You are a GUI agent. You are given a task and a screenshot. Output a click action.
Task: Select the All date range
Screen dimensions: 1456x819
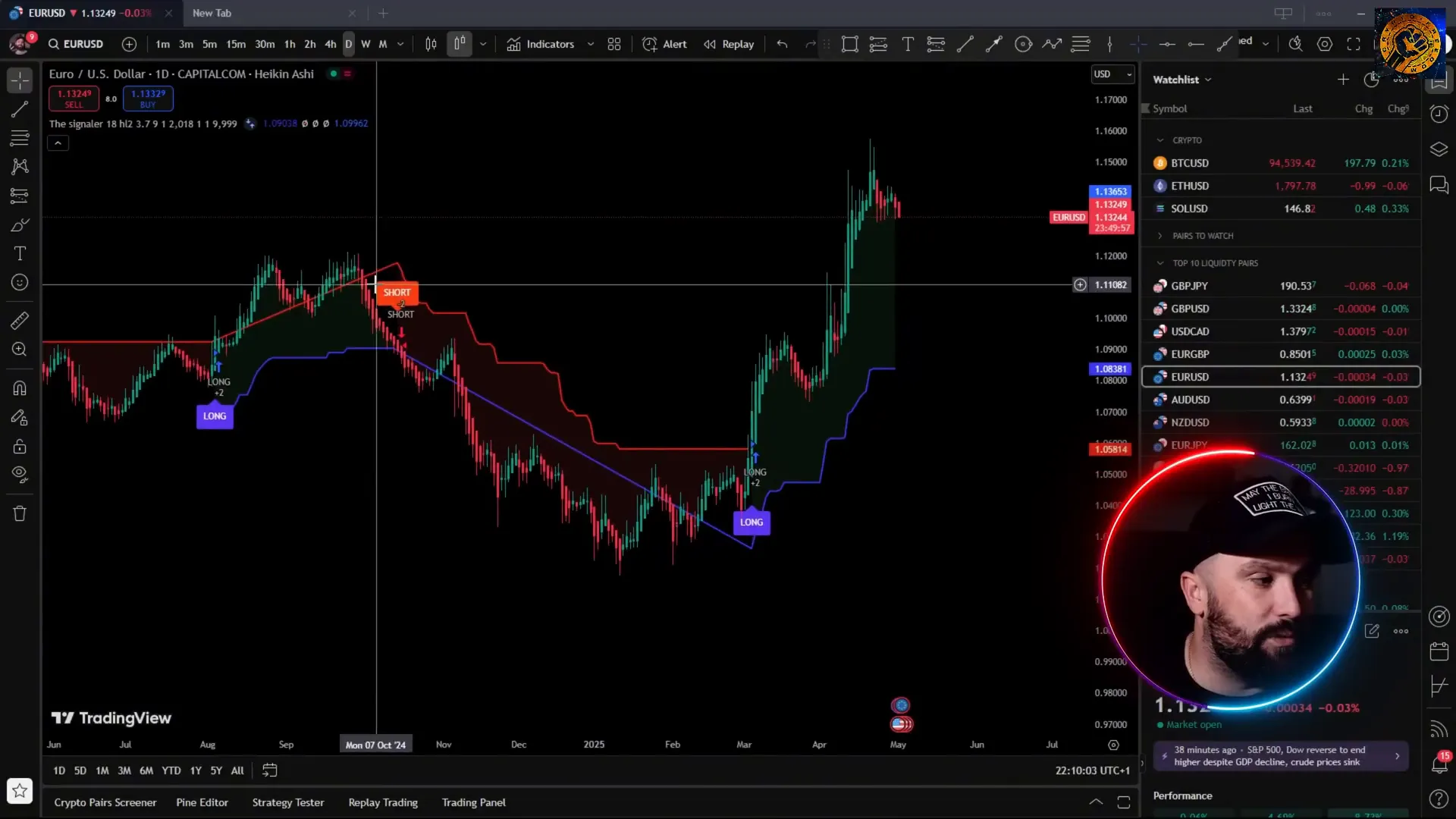(237, 770)
